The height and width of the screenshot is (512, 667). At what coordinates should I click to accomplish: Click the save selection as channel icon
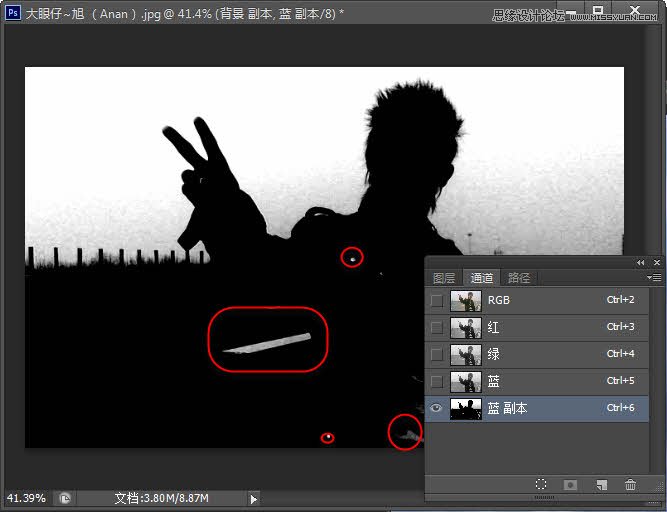point(571,484)
